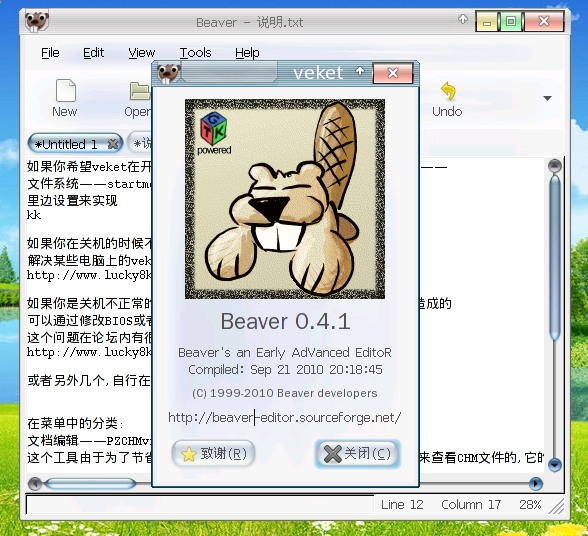Click the window resize grip in status bar
588x536 pixels.
(x=557, y=506)
